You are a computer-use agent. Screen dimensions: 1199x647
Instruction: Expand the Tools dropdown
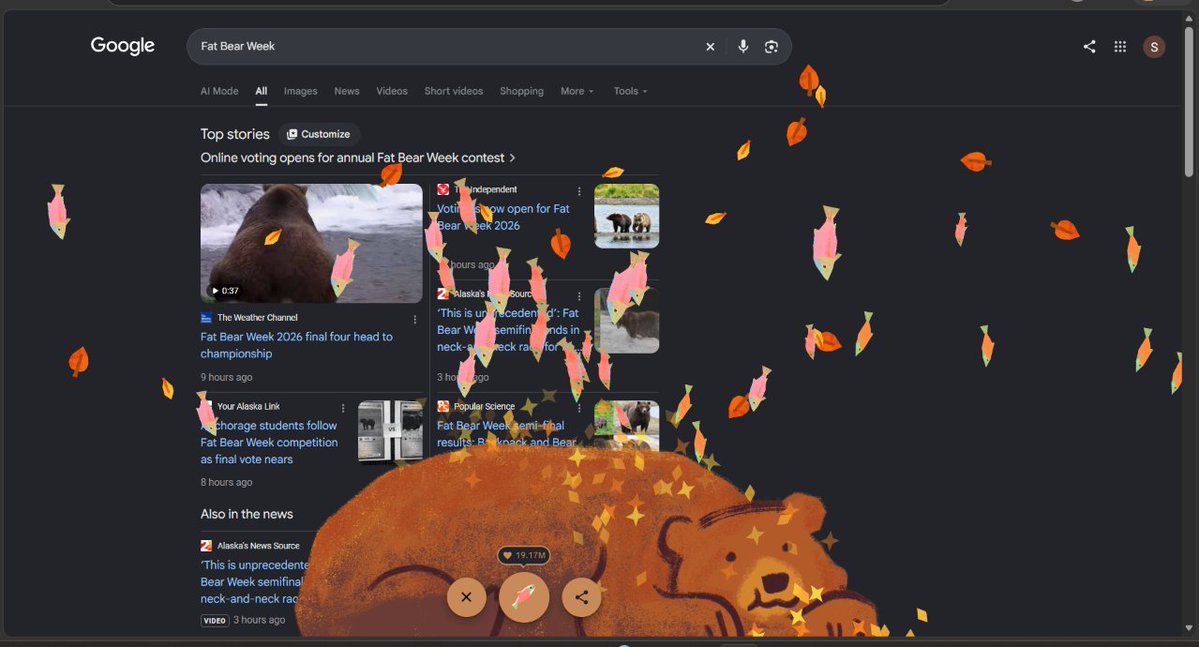tap(630, 91)
